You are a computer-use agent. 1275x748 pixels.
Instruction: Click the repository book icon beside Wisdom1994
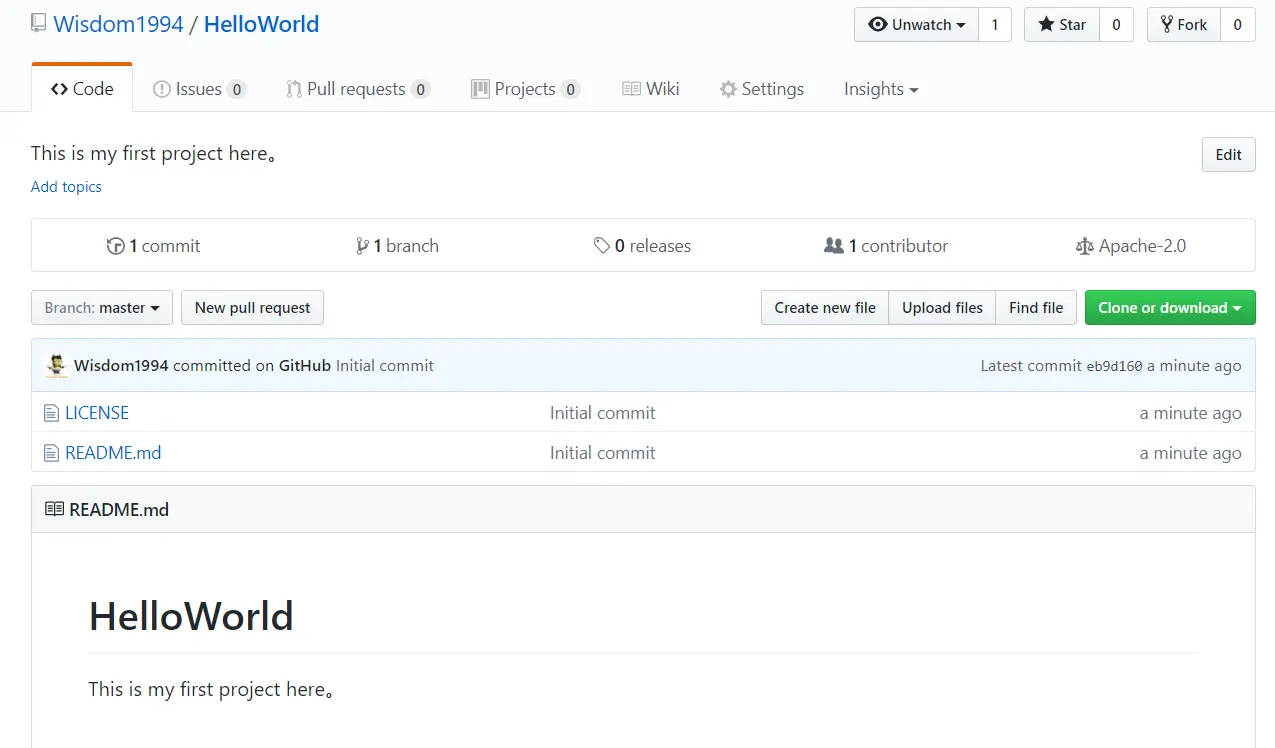coord(39,24)
